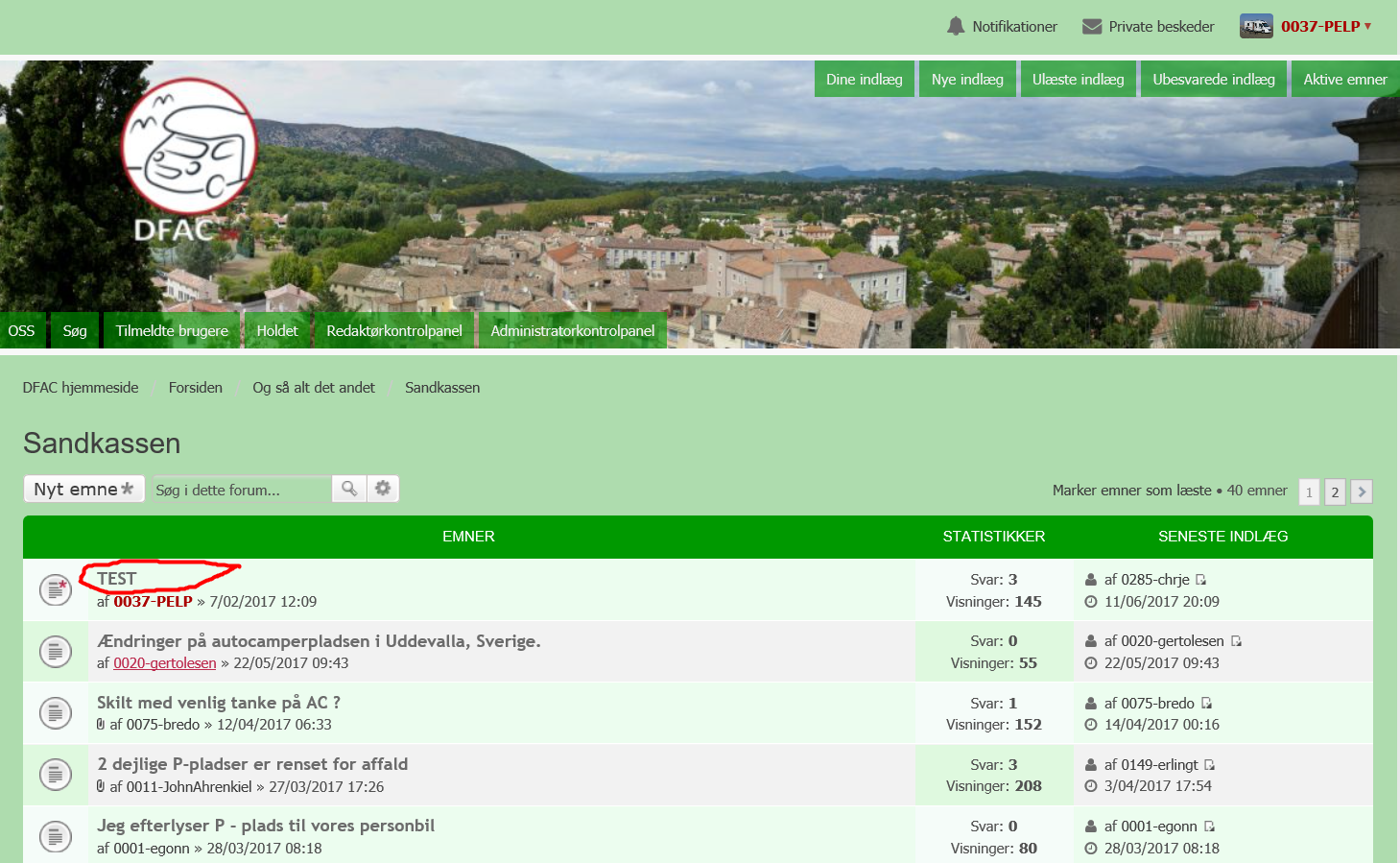Click the Sandkassen forum heading
Screen dimensions: 1400x863
click(x=102, y=443)
